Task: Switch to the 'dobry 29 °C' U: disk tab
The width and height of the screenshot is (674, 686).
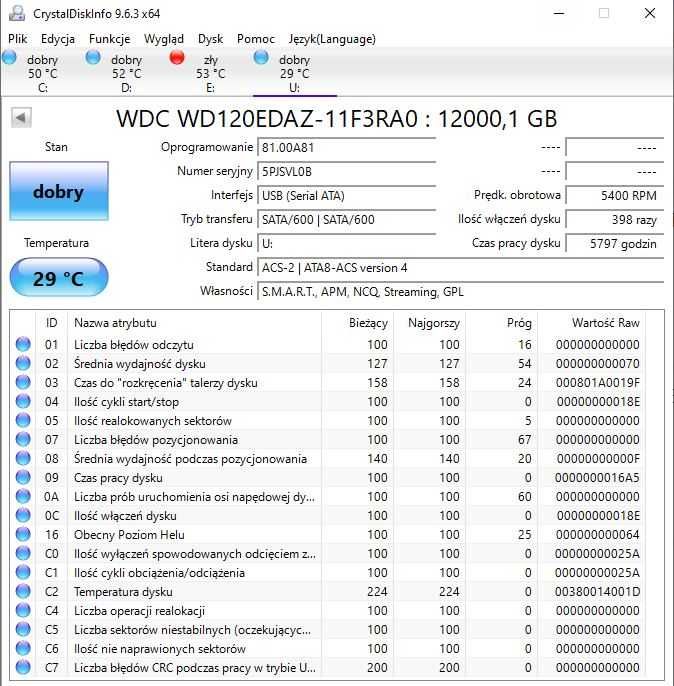Action: point(295,72)
